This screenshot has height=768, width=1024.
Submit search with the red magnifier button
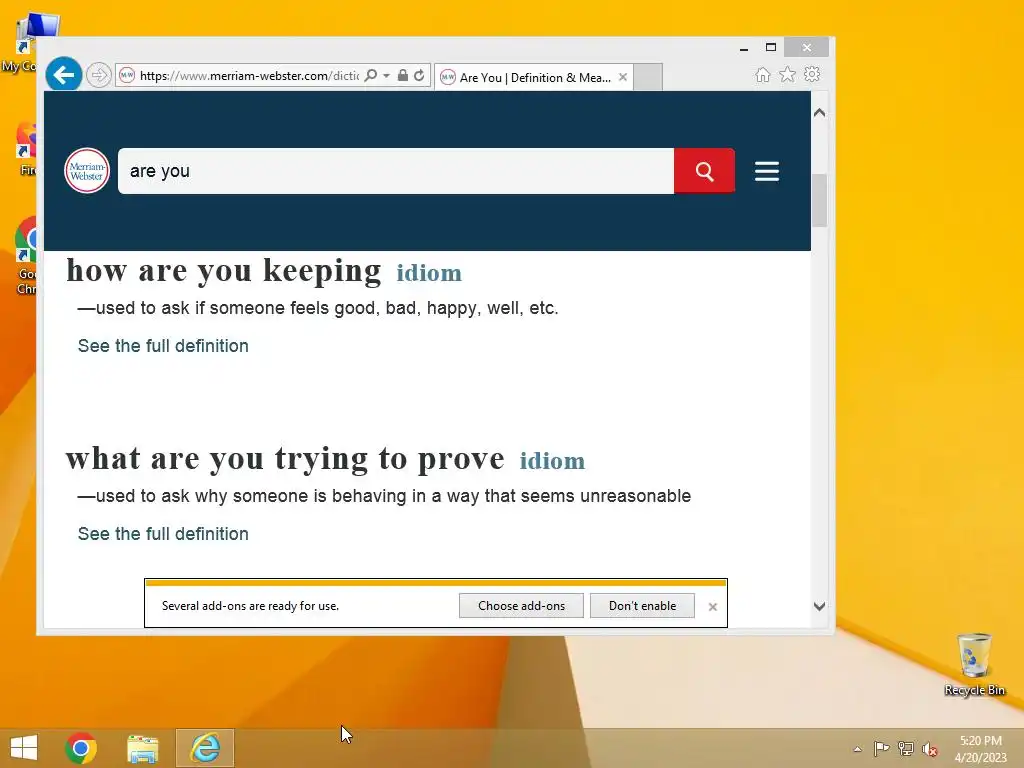tap(705, 171)
